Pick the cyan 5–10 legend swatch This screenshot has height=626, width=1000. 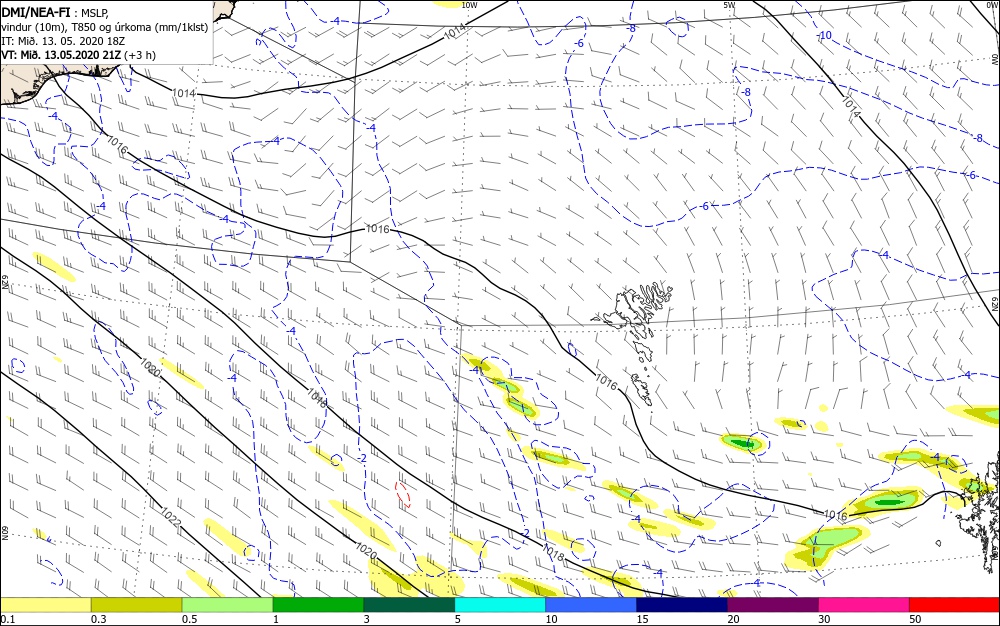click(500, 605)
